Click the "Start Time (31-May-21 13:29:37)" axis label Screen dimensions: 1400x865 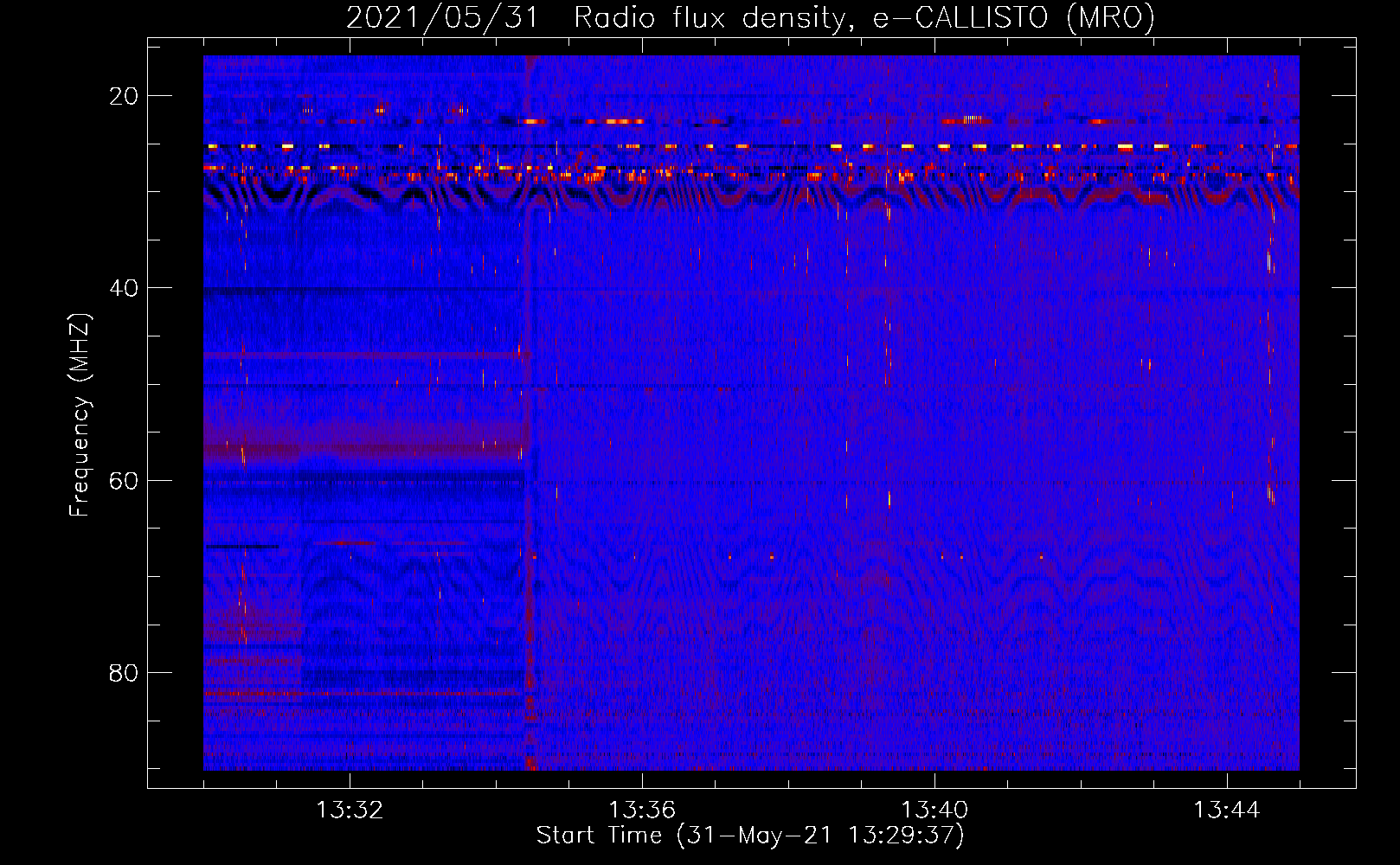pyautogui.click(x=750, y=836)
